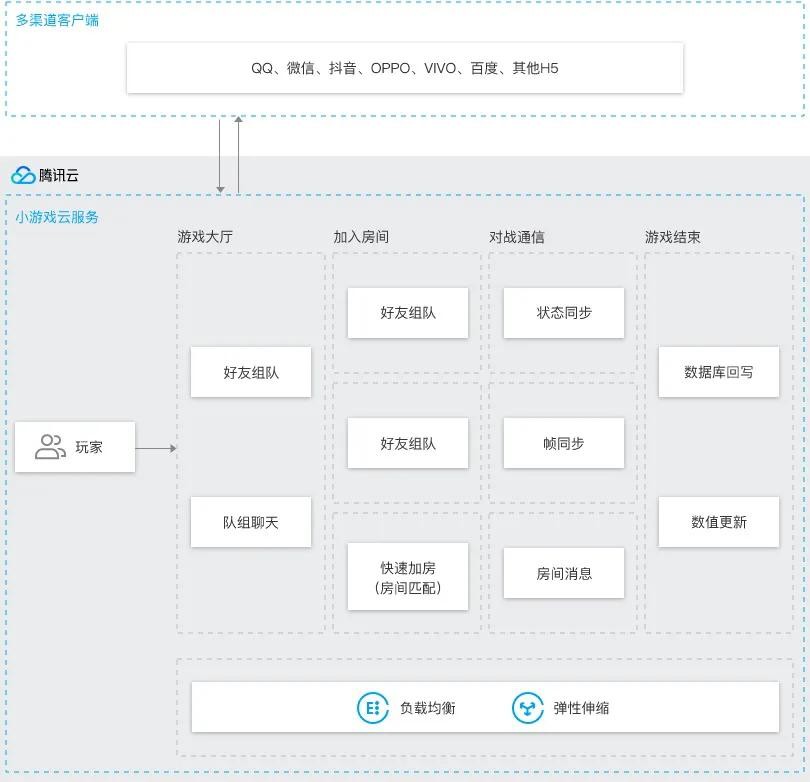Click the Tencent Cloud logo icon
Viewport: 810px width, 782px height.
pyautogui.click(x=23, y=175)
